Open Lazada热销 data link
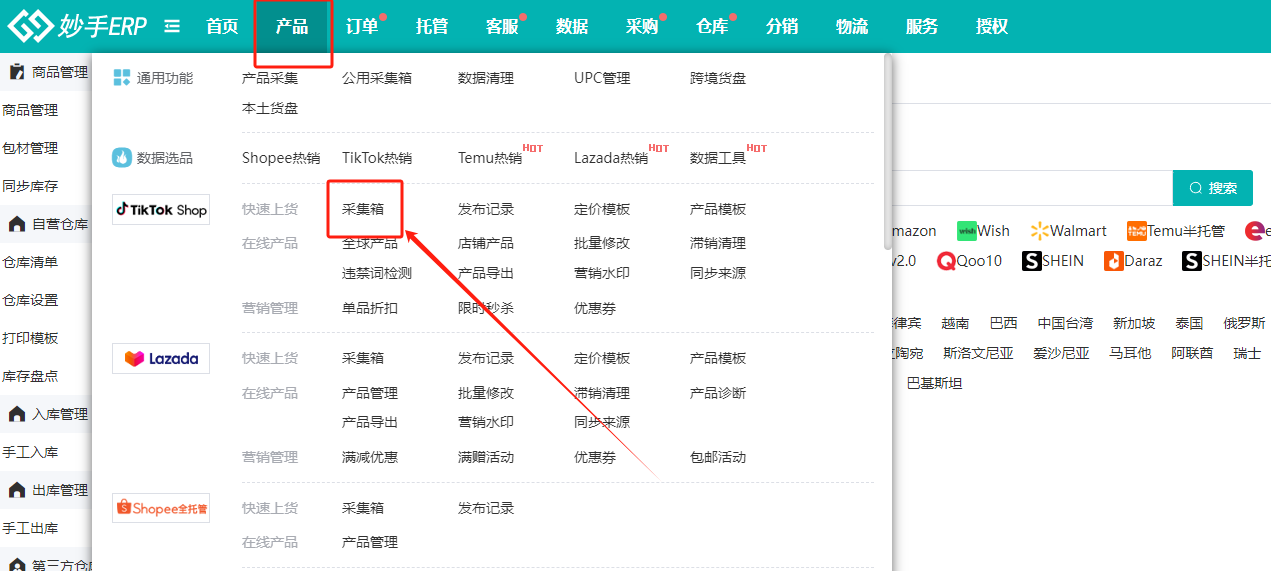 click(x=611, y=158)
